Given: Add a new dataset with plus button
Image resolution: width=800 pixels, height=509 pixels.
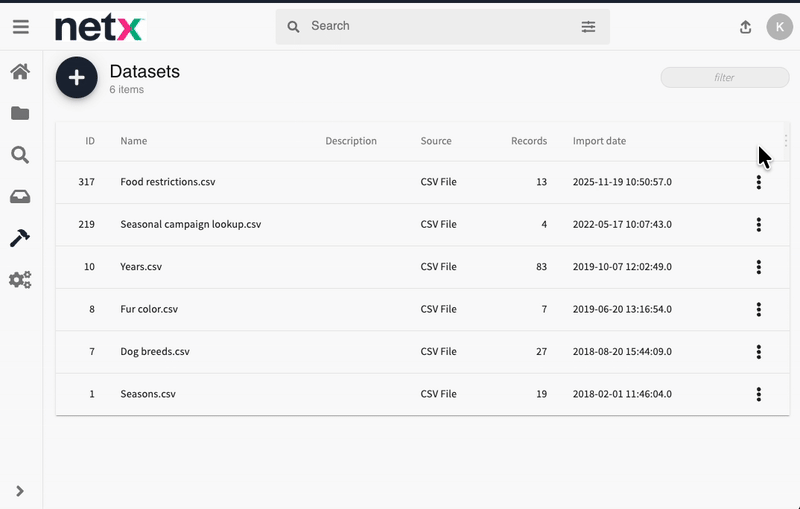Looking at the screenshot, I should pyautogui.click(x=77, y=78).
